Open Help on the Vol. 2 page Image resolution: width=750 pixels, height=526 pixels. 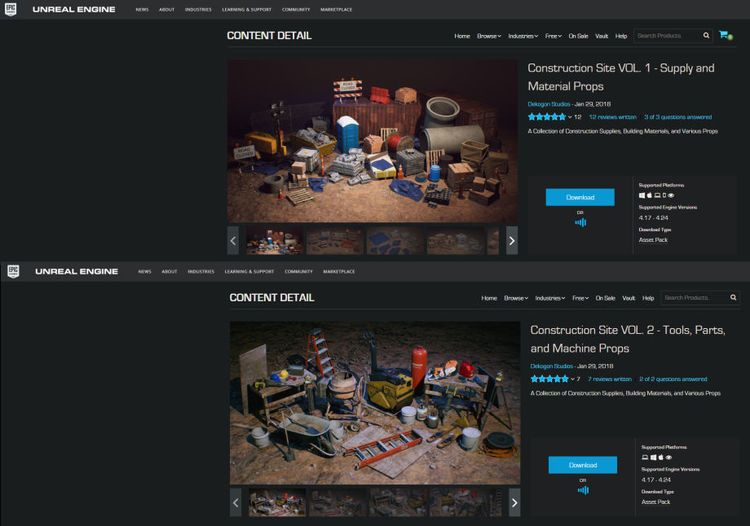pos(648,298)
